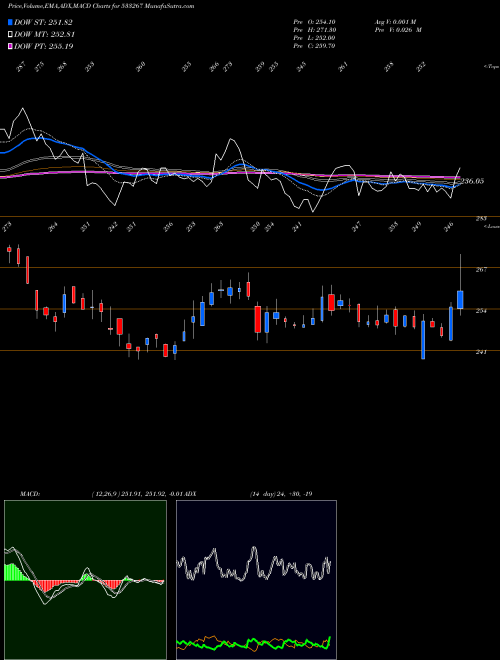Viewport: 500px width, 660px height.
Task: Click the 254 price level label
Action: [x=481, y=311]
